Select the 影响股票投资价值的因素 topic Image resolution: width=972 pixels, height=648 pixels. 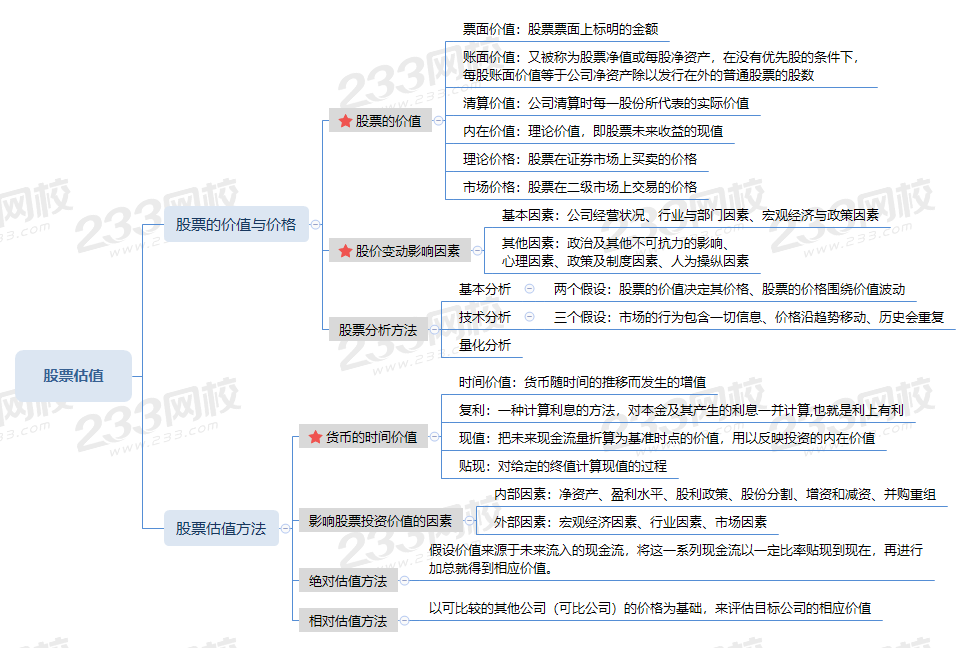[381, 521]
